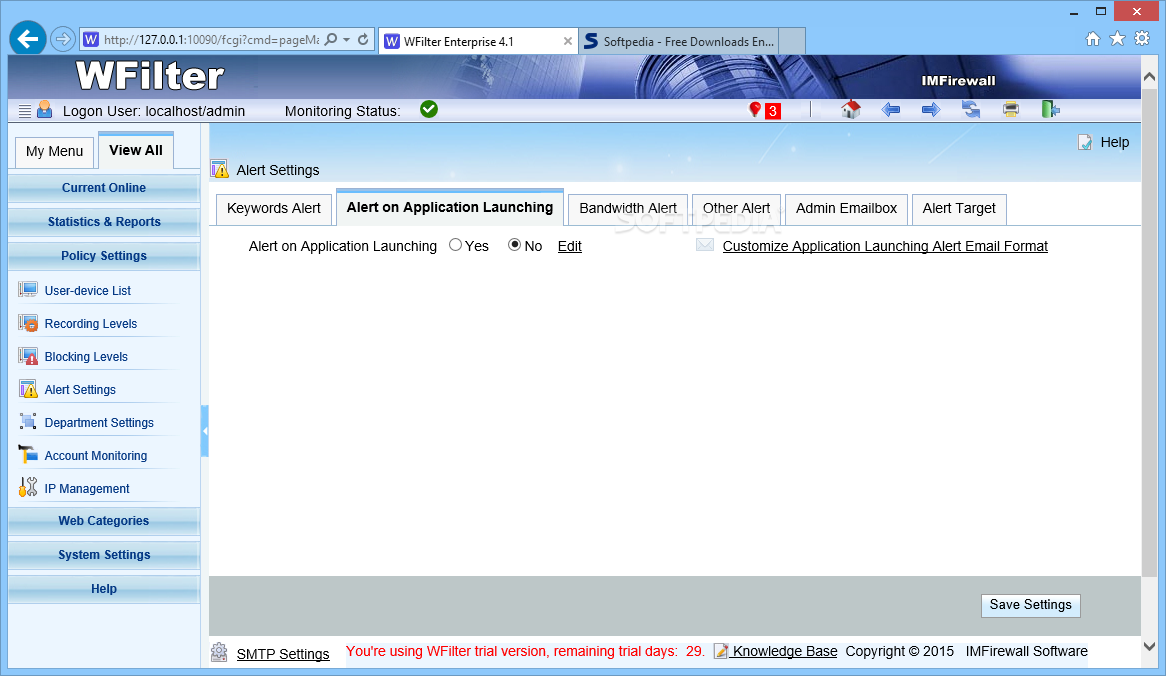The image size is (1166, 676).
Task: Switch to Keywords Alert tab
Action: [x=274, y=209]
